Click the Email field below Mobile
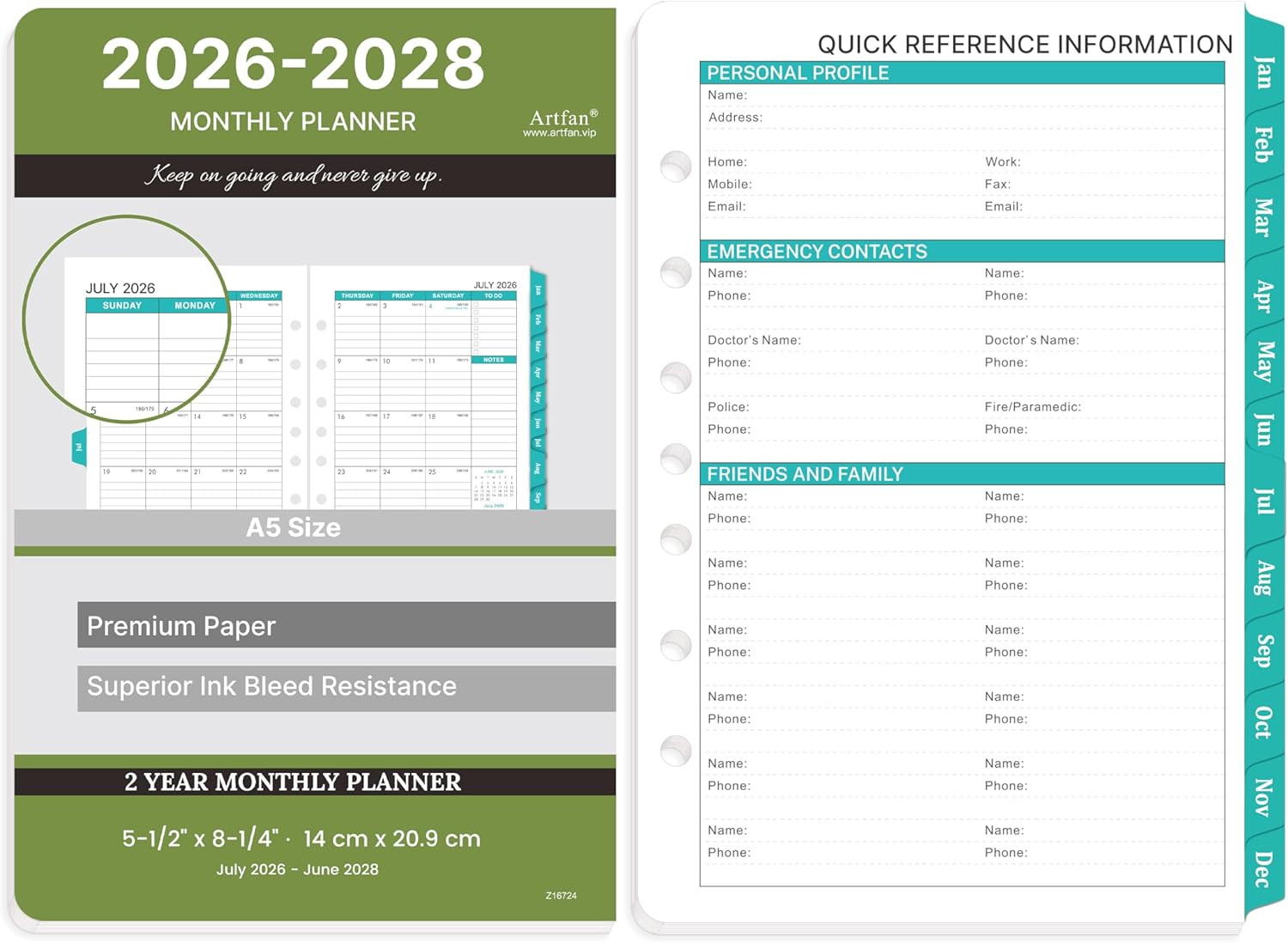Viewport: 1288px width, 943px height. click(841, 207)
